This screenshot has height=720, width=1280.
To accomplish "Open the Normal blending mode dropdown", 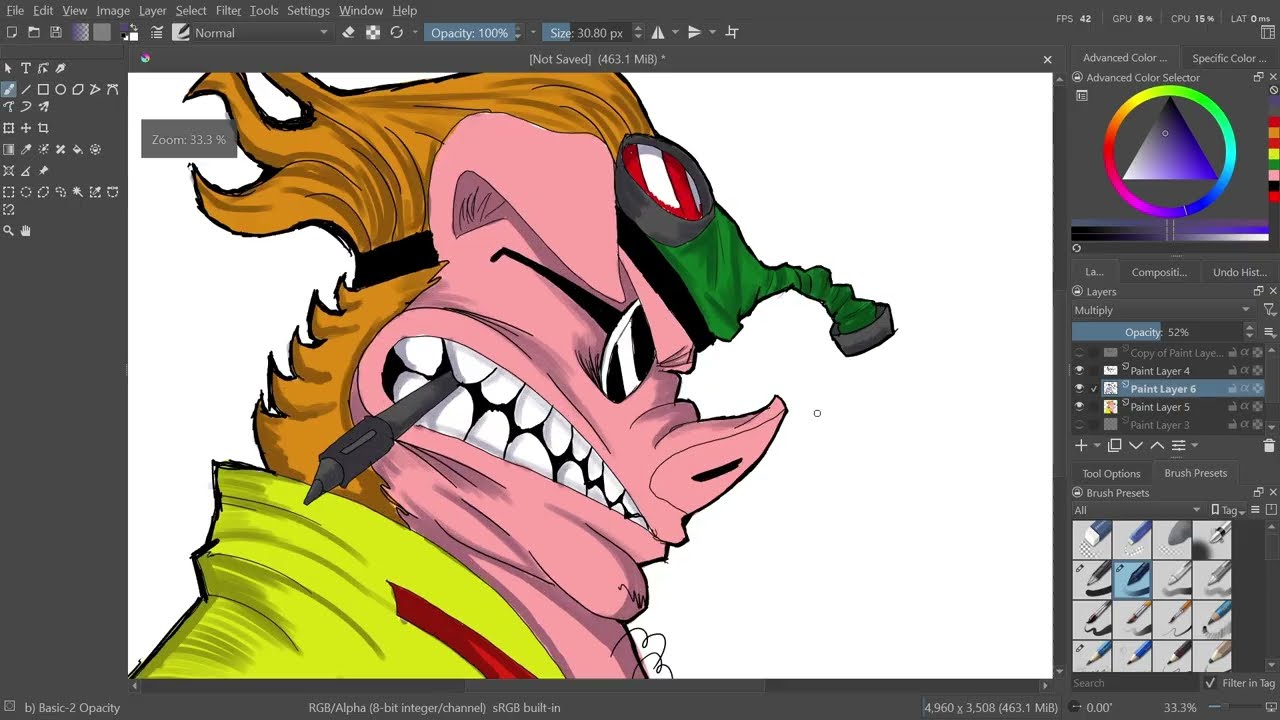I will point(261,33).
